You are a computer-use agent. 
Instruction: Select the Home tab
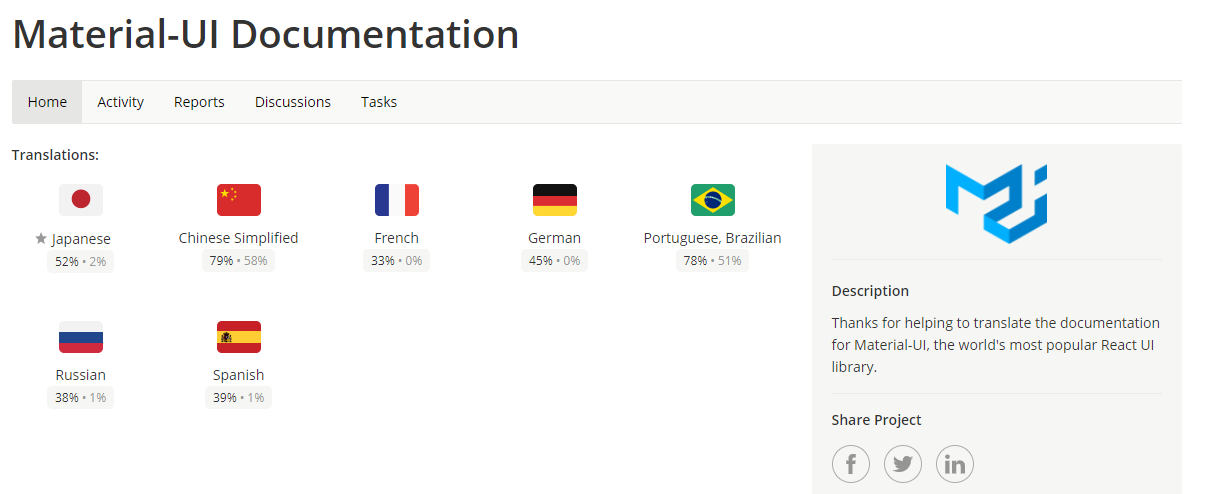48,102
